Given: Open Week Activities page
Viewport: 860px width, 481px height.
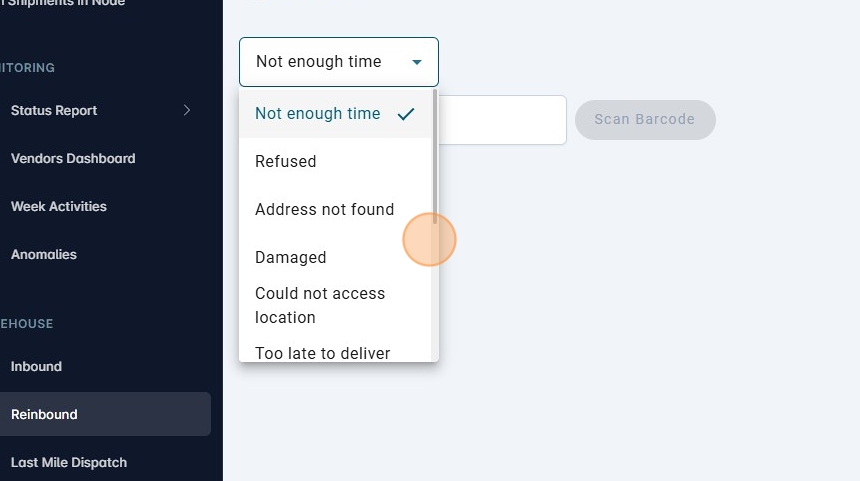Looking at the screenshot, I should (x=58, y=206).
